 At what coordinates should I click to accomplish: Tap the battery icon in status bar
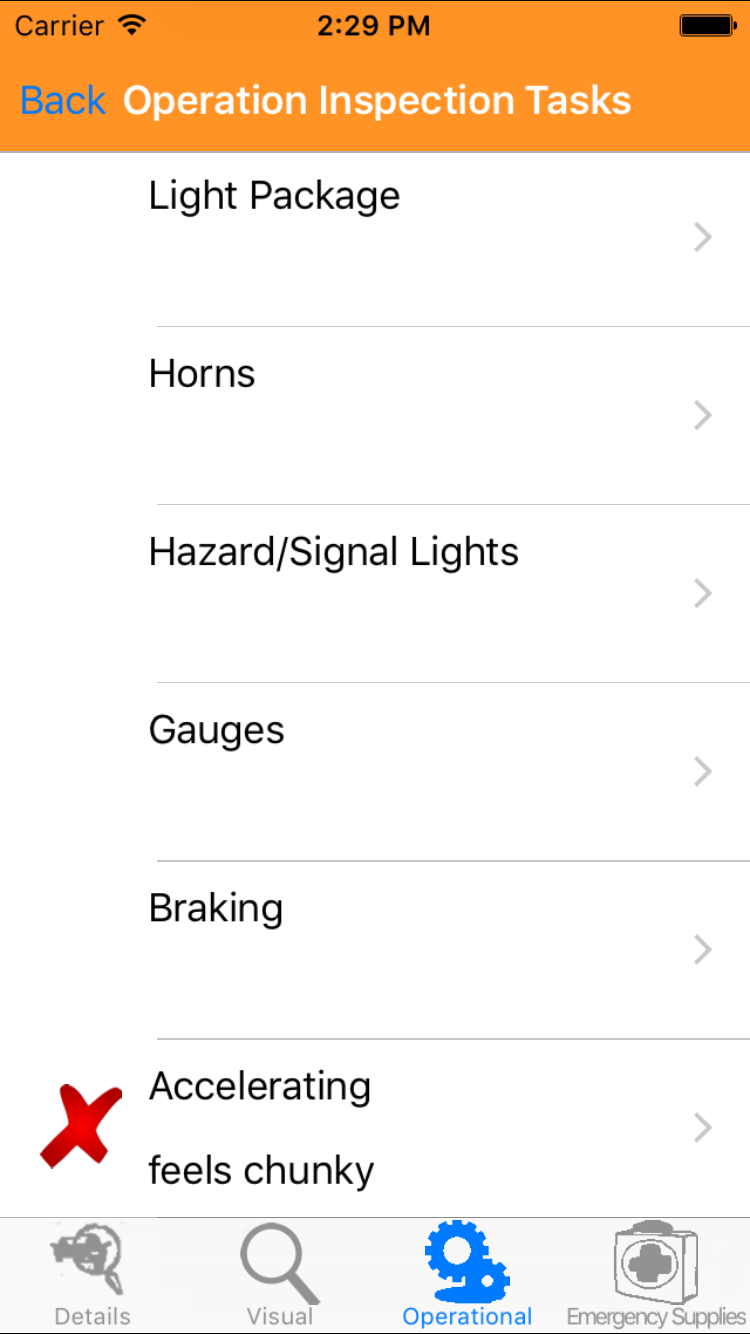[x=707, y=26]
